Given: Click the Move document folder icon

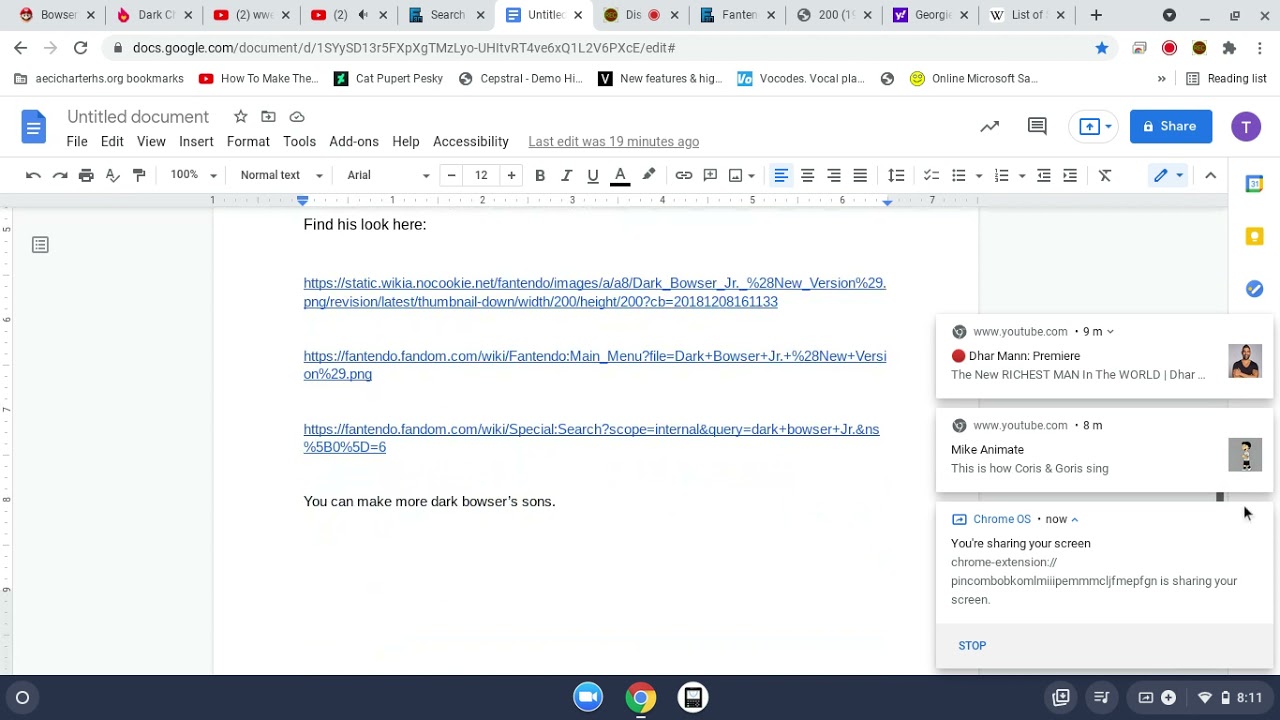Looking at the screenshot, I should 268,117.
